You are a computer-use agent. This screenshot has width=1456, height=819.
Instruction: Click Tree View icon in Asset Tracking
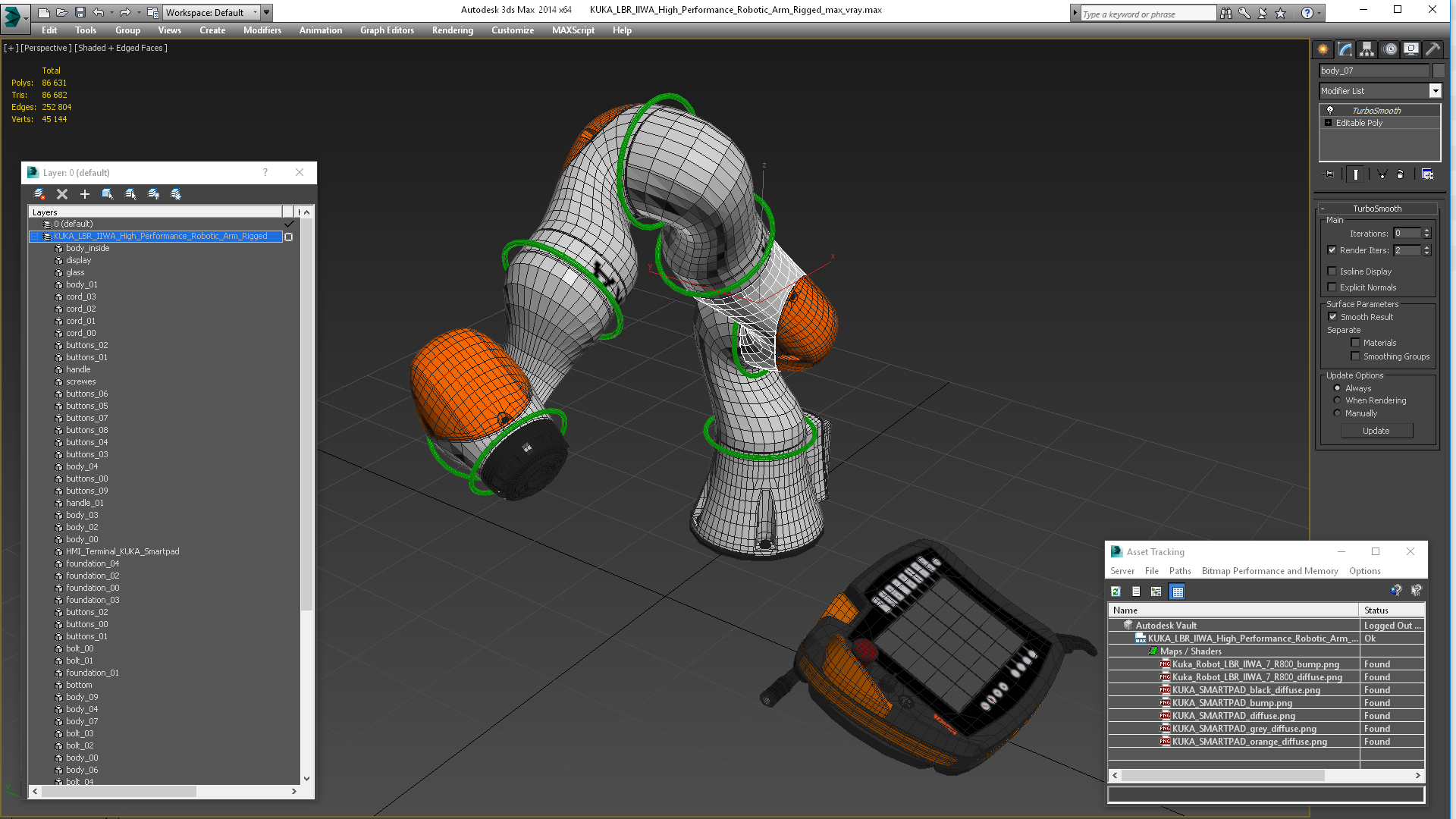coord(1156,591)
